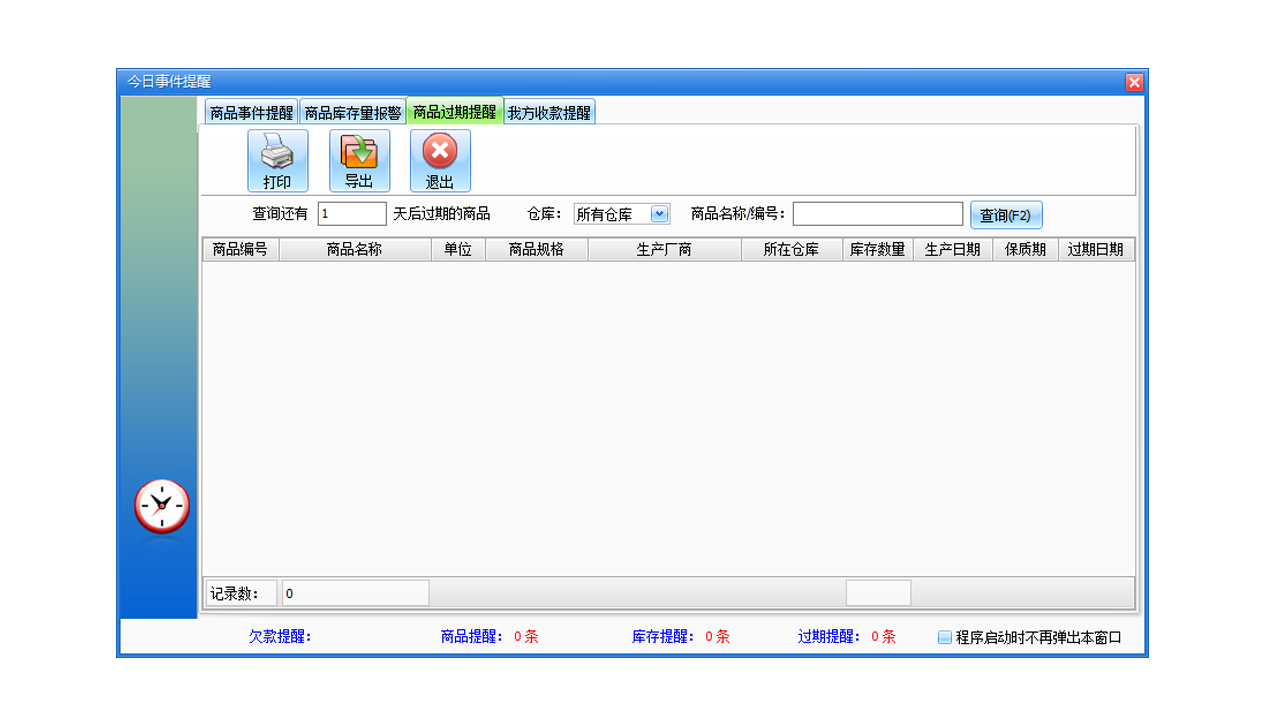1280x720 pixels.
Task: Enable 程序启动时不再弹出本窗口 checkbox
Action: tap(944, 637)
